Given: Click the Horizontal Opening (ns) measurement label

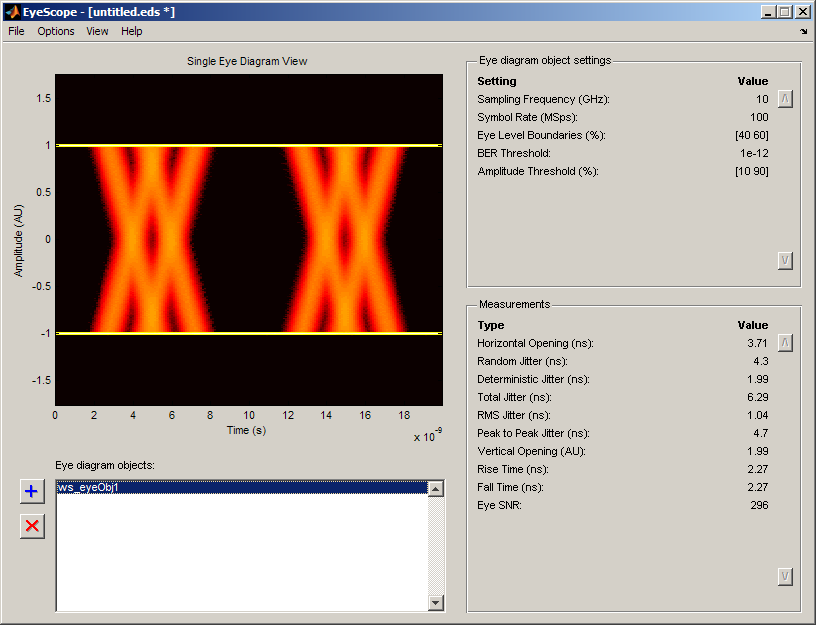Looking at the screenshot, I should coord(536,343).
